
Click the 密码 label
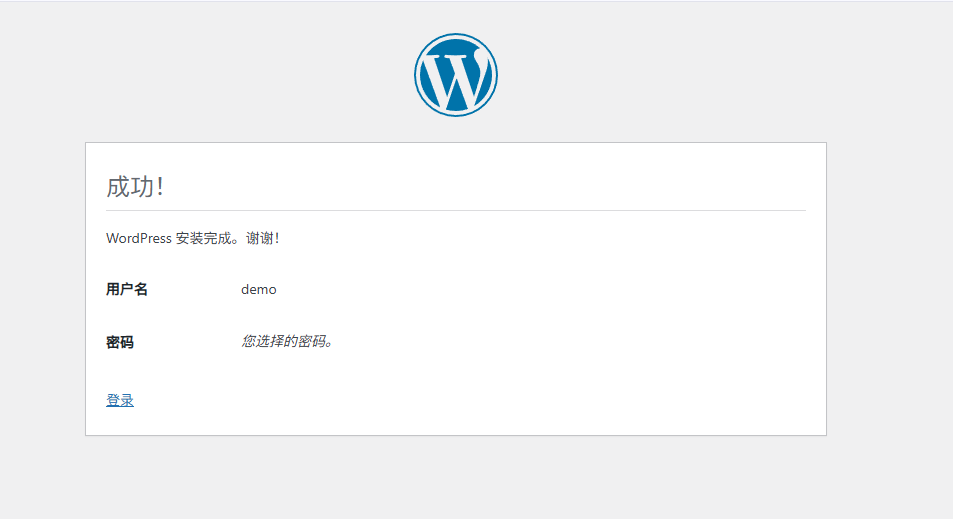pos(120,342)
